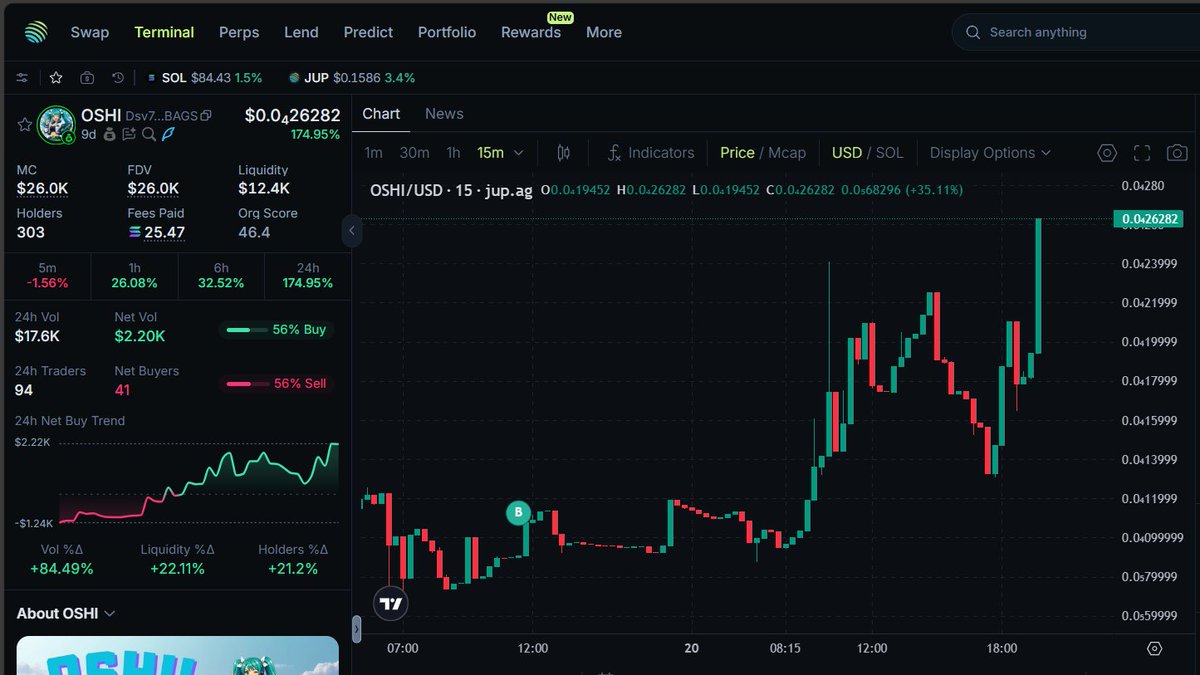Open the Portfolio page
1200x675 pixels.
coord(447,32)
